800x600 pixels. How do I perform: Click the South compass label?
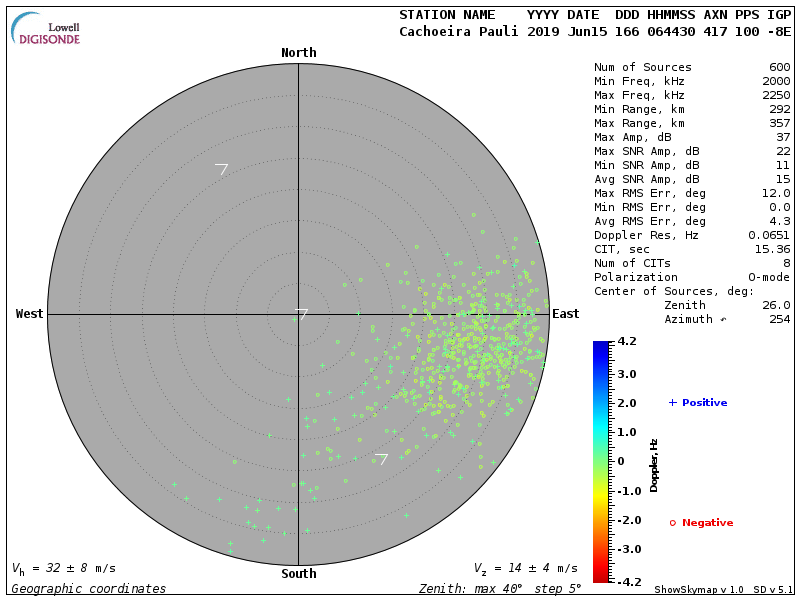tap(298, 574)
